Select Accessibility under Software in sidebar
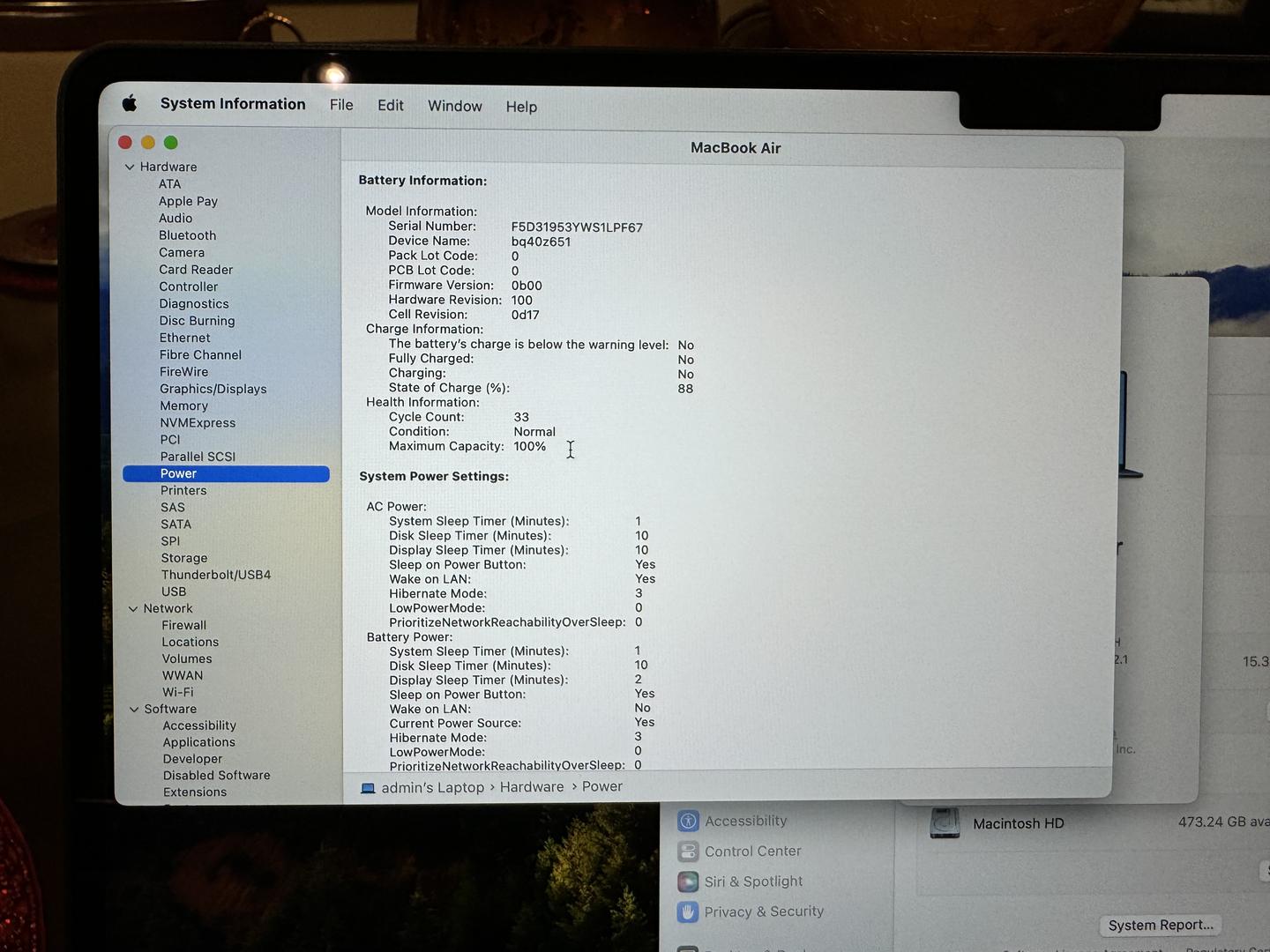Image resolution: width=1270 pixels, height=952 pixels. coord(199,725)
